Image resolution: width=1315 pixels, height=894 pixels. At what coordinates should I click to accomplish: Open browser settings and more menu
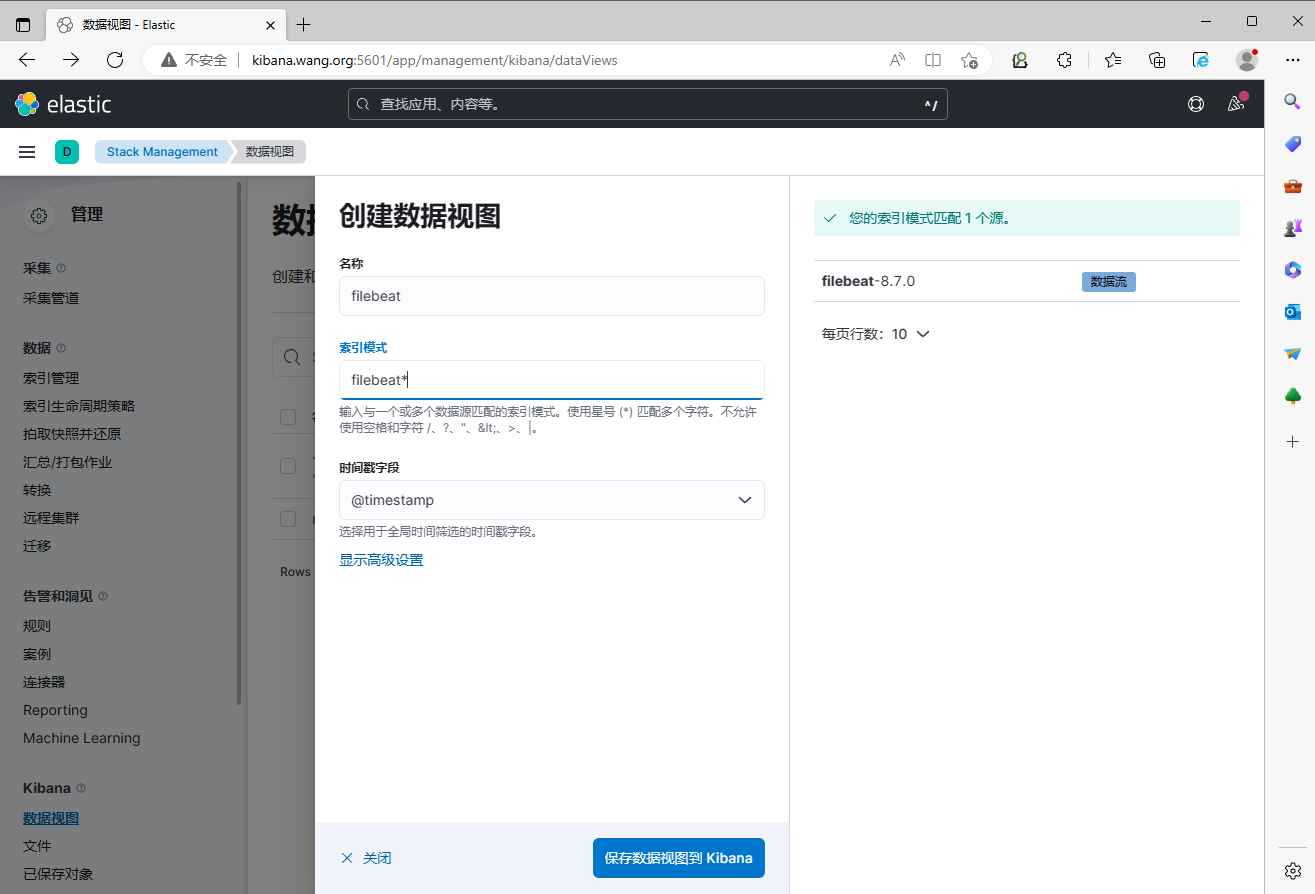[x=1292, y=60]
